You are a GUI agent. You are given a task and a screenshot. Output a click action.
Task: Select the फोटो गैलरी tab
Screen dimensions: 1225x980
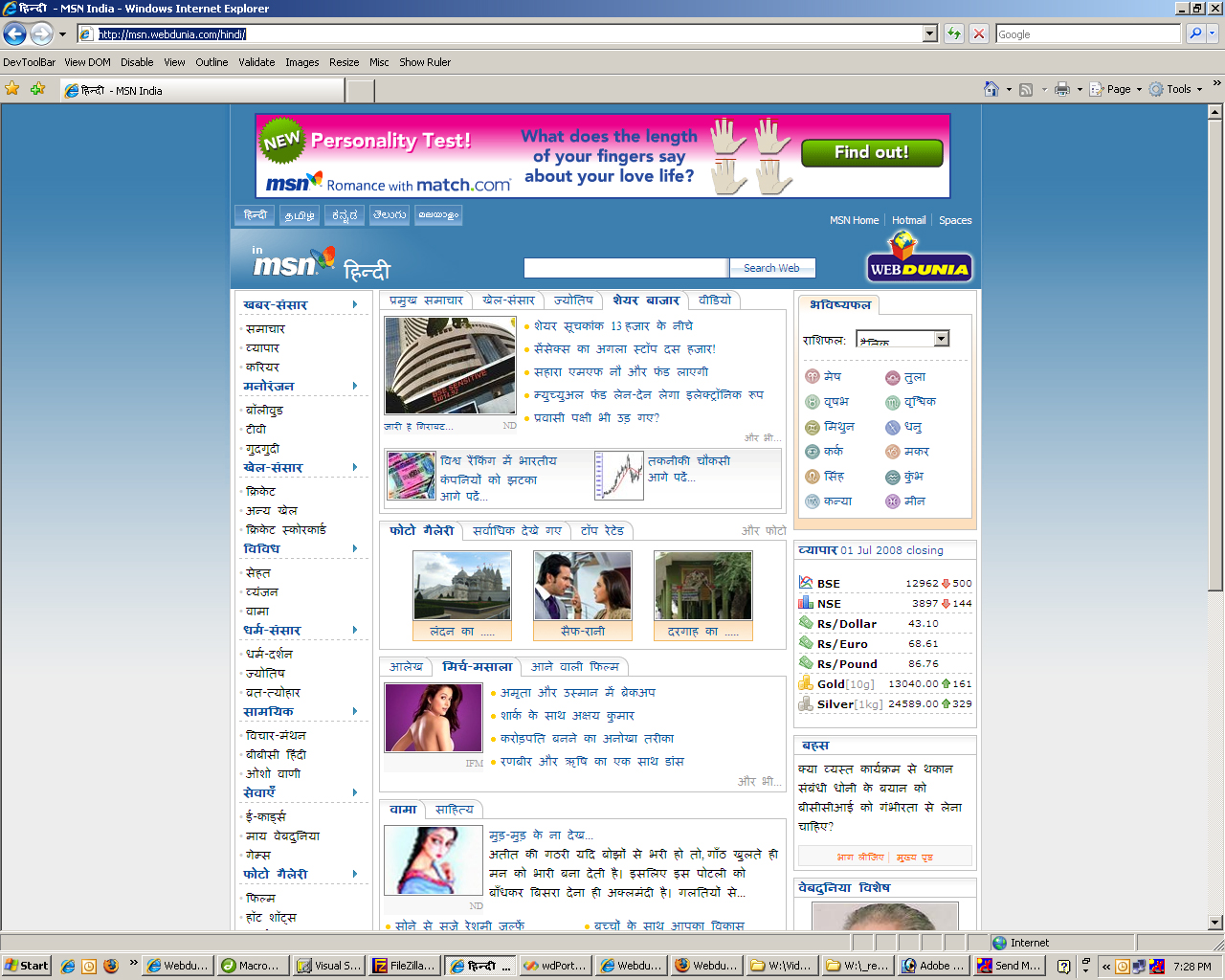click(421, 530)
